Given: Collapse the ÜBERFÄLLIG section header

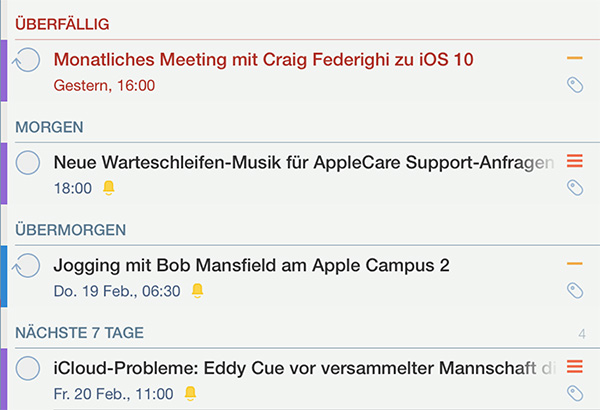Looking at the screenshot, I should click(x=62, y=24).
